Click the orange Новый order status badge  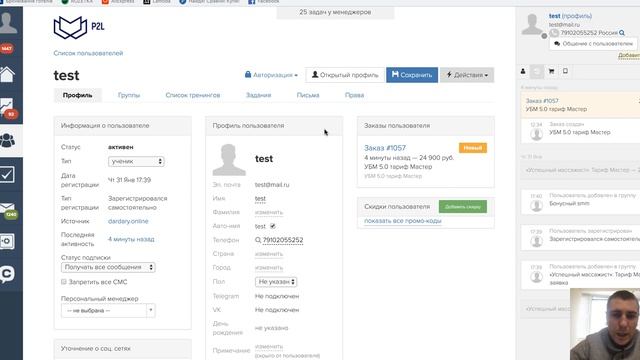[x=473, y=148]
